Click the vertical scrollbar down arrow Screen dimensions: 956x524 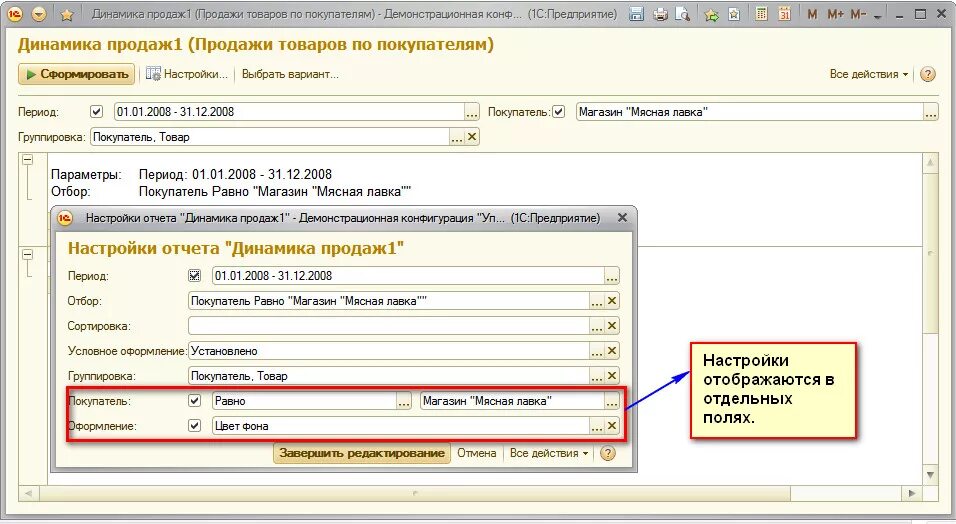(930, 475)
